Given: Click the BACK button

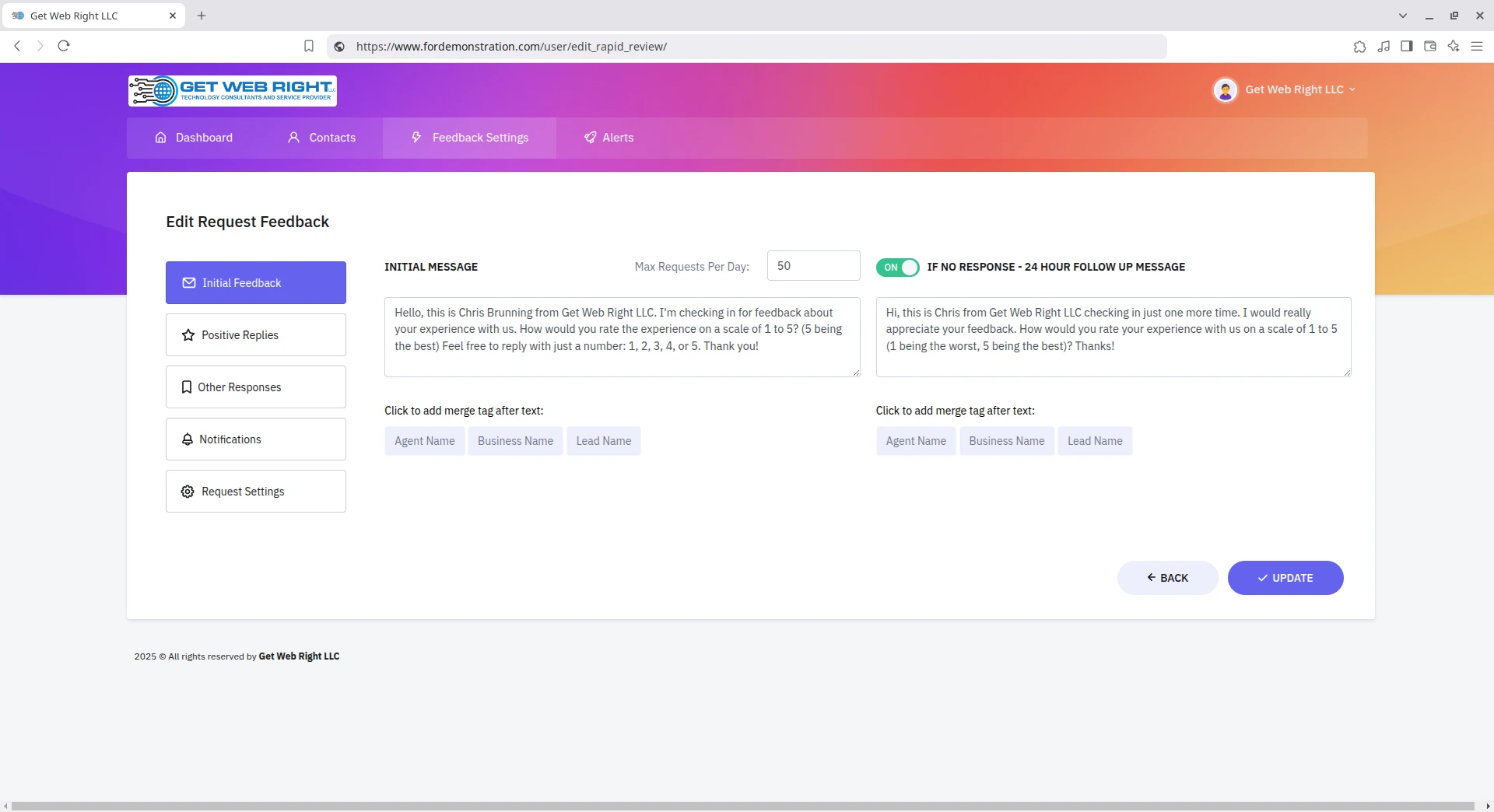Looking at the screenshot, I should 1167,578.
